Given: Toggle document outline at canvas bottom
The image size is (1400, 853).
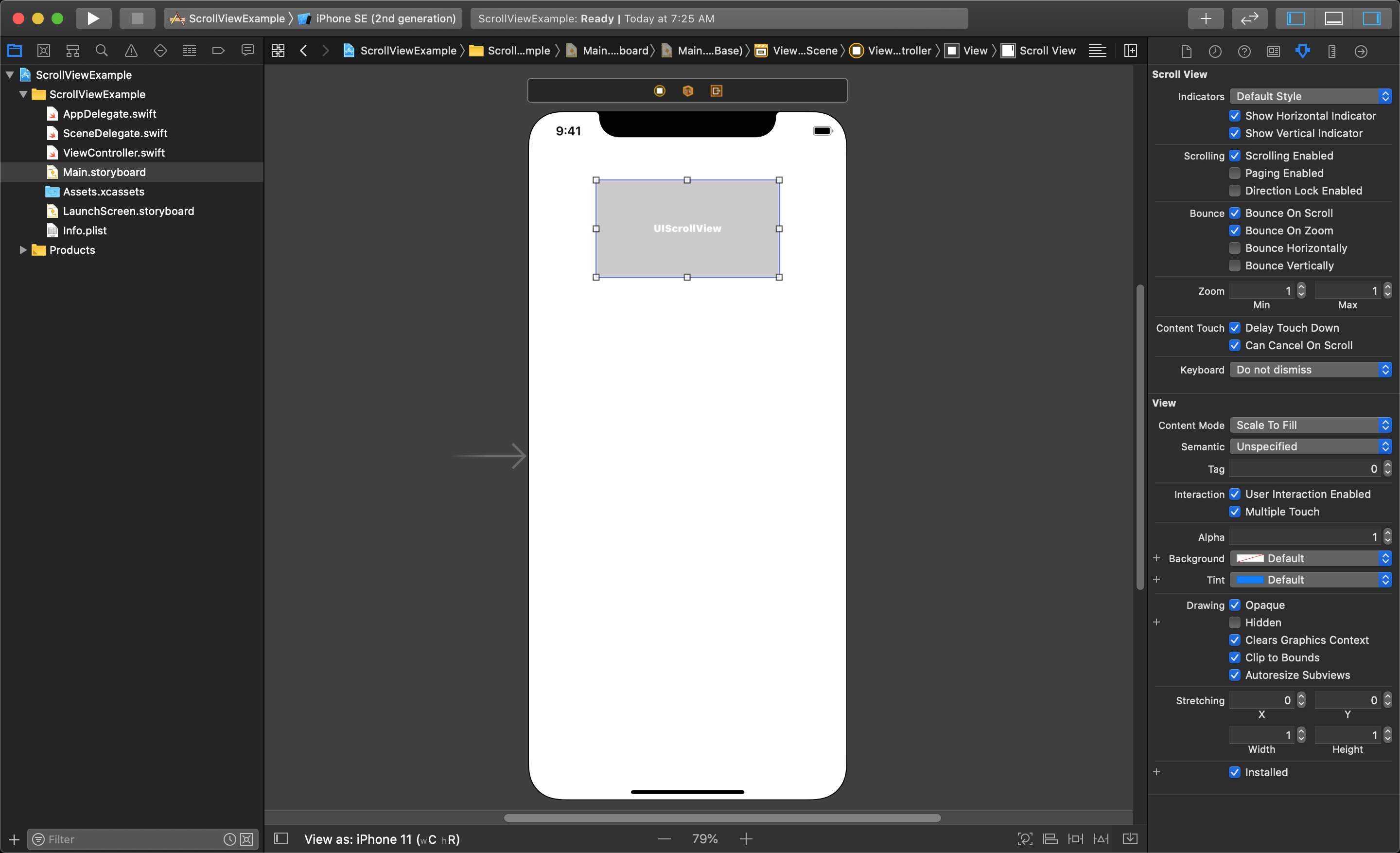Looking at the screenshot, I should coord(281,839).
